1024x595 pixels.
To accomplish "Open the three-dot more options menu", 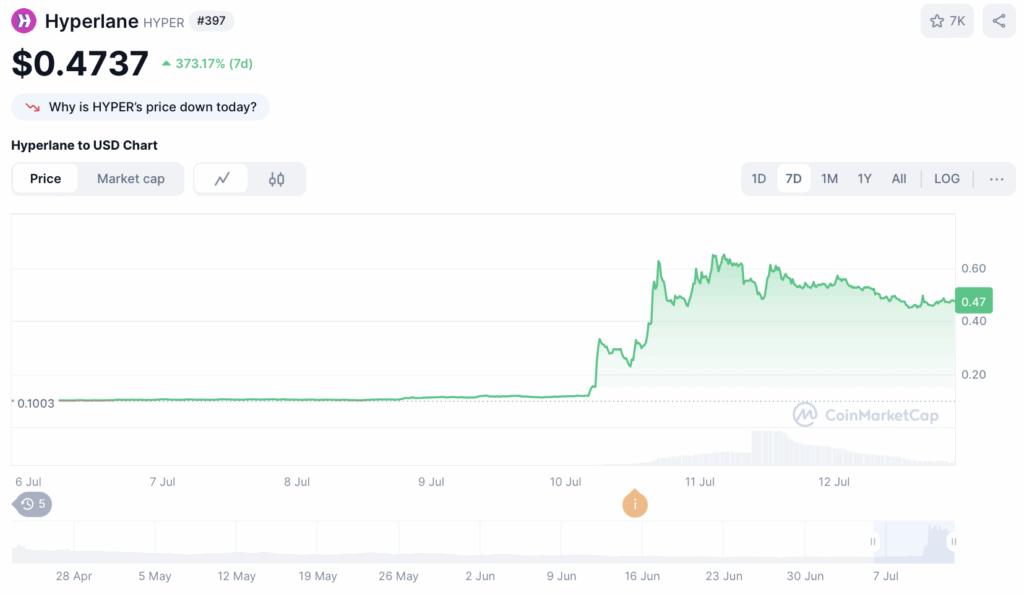I will point(996,179).
